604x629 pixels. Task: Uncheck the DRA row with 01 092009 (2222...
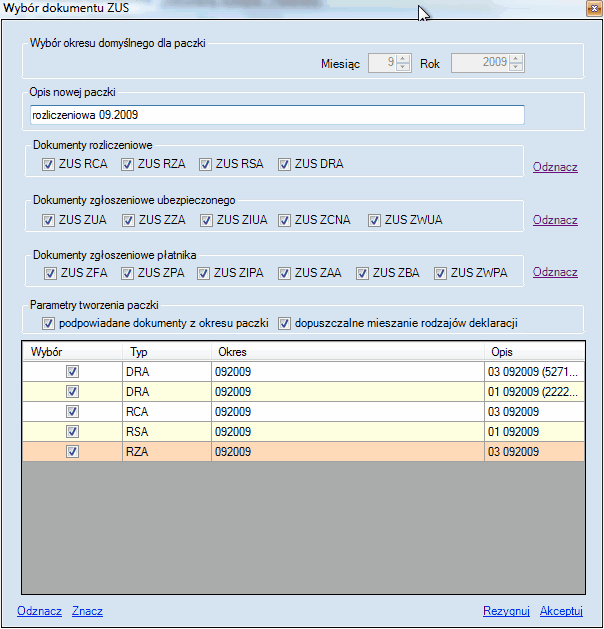[73, 392]
